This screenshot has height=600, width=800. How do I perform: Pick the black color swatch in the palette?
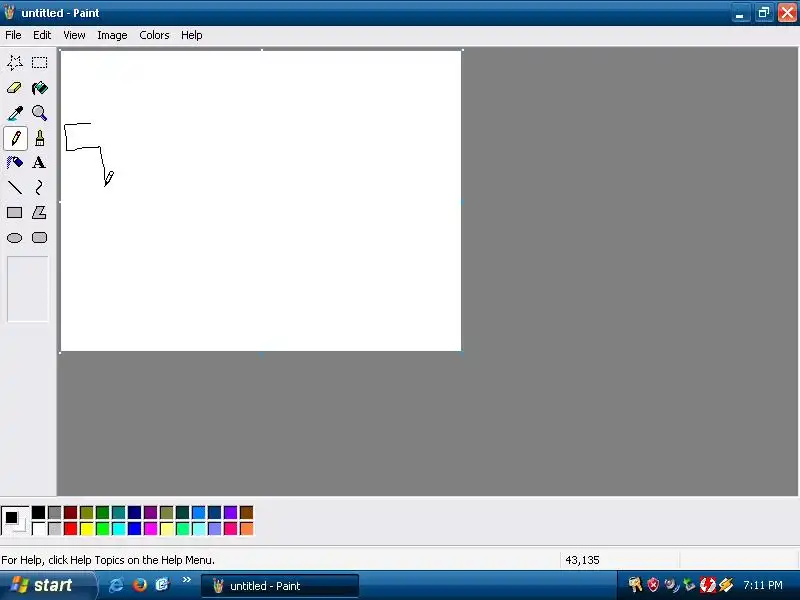pos(39,512)
